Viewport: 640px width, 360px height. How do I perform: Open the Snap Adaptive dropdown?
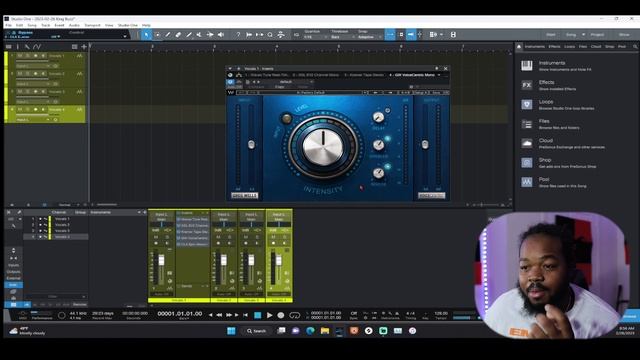coord(369,37)
